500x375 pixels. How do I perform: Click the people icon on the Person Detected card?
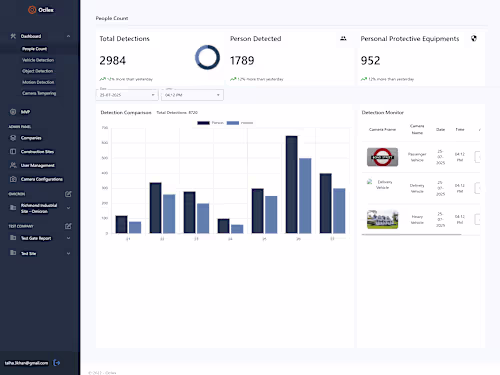click(343, 39)
